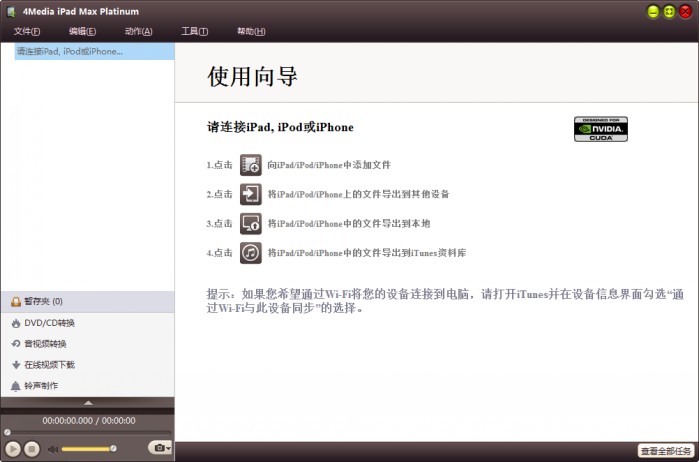Click the 查看全部任务 button
This screenshot has height=462, width=699.
666,451
